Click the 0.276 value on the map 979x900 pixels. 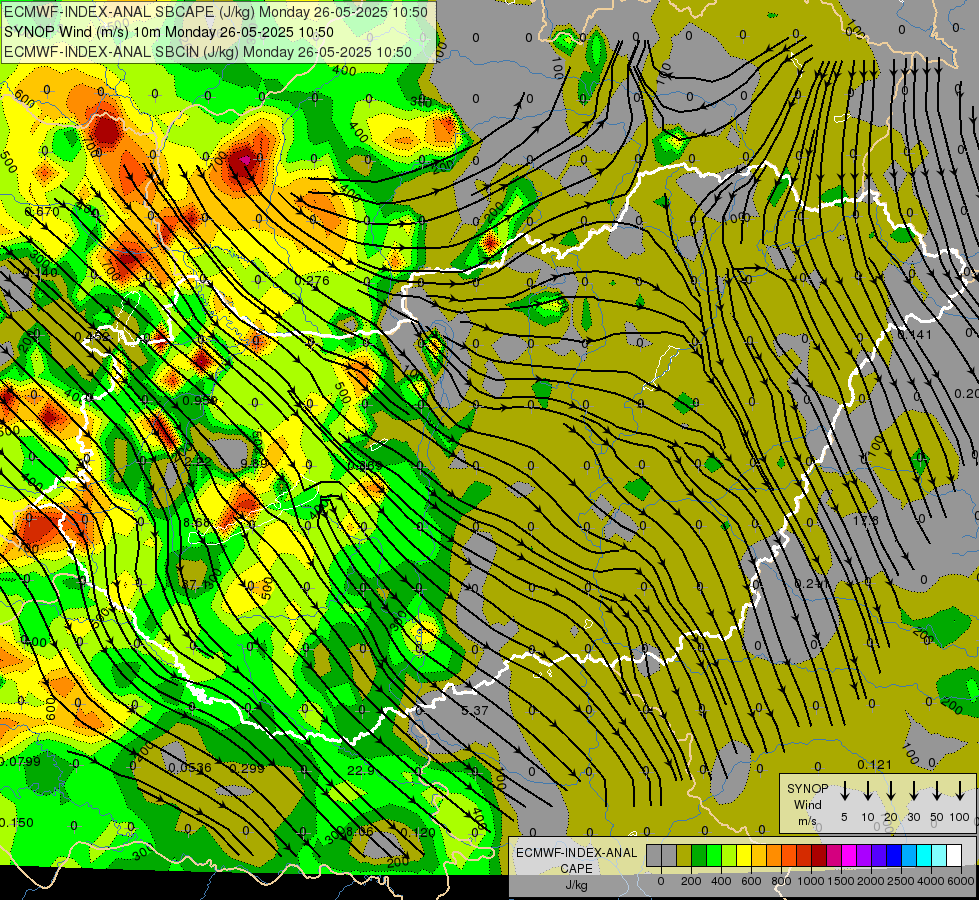point(312,280)
